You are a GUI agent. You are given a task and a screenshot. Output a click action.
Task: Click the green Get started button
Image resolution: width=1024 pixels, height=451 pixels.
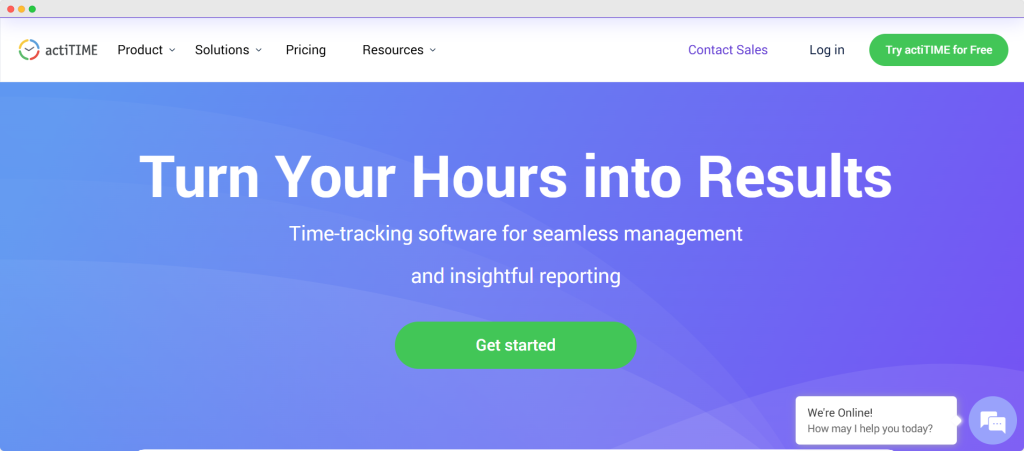click(515, 345)
